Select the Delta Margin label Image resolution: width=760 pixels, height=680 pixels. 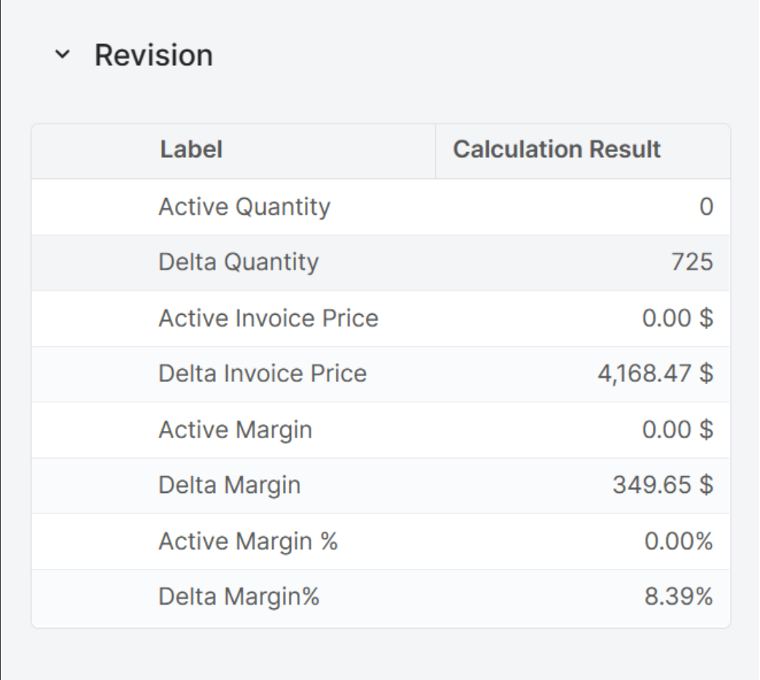pos(229,486)
